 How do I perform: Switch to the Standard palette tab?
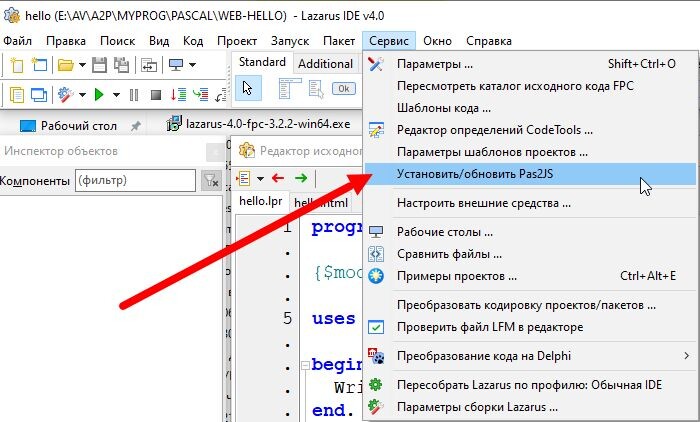tap(262, 63)
